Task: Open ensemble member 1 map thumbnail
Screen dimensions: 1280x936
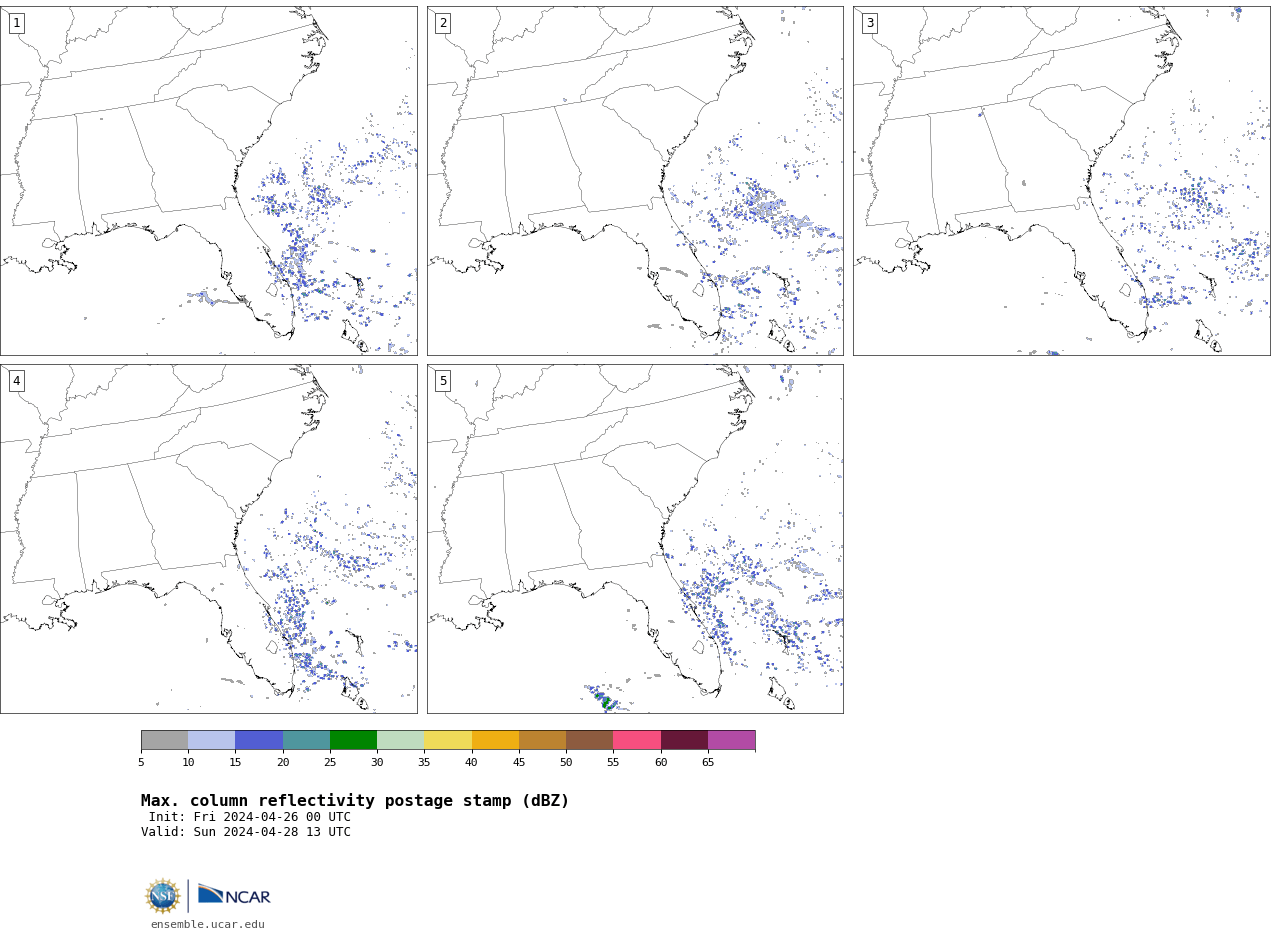Action: [x=208, y=181]
